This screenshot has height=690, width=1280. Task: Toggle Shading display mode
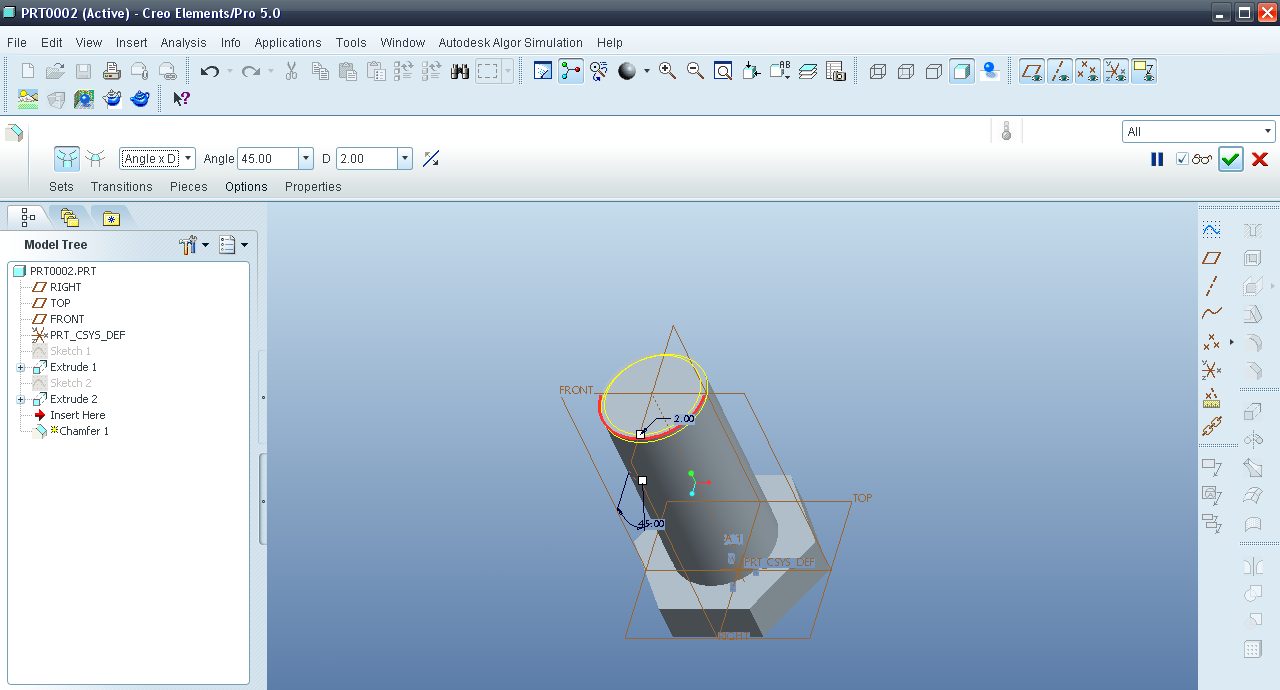point(962,71)
